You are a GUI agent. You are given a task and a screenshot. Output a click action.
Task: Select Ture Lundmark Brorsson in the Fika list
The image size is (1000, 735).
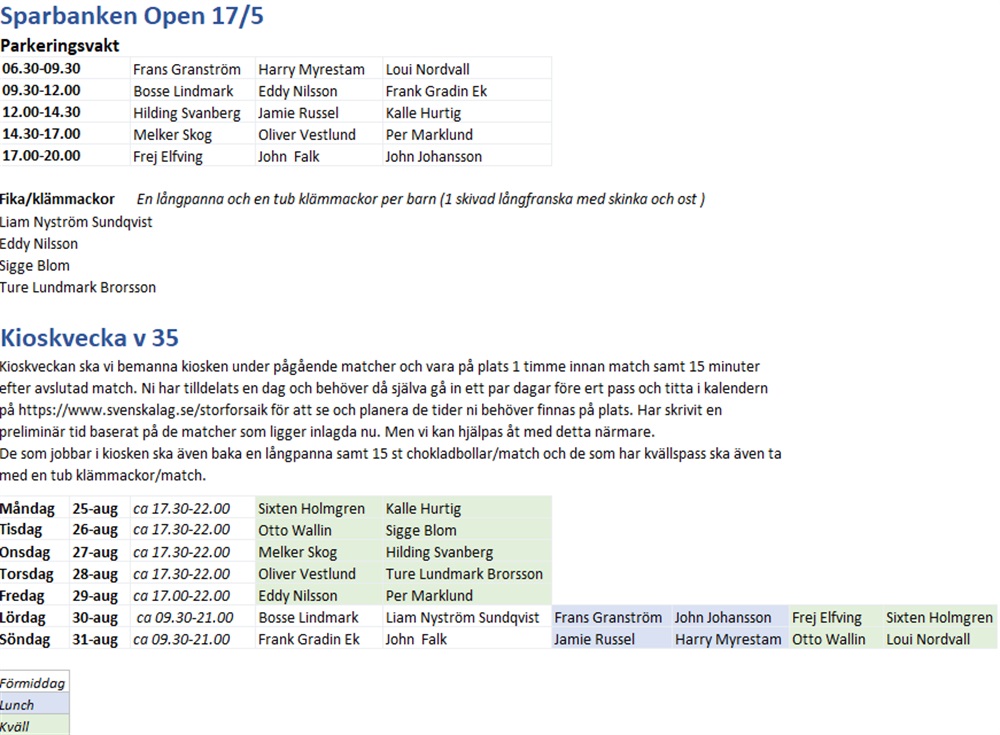[78, 287]
